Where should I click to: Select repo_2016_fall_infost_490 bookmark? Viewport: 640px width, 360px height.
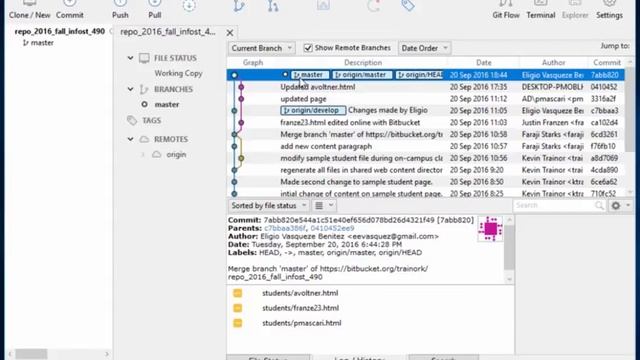point(60,31)
